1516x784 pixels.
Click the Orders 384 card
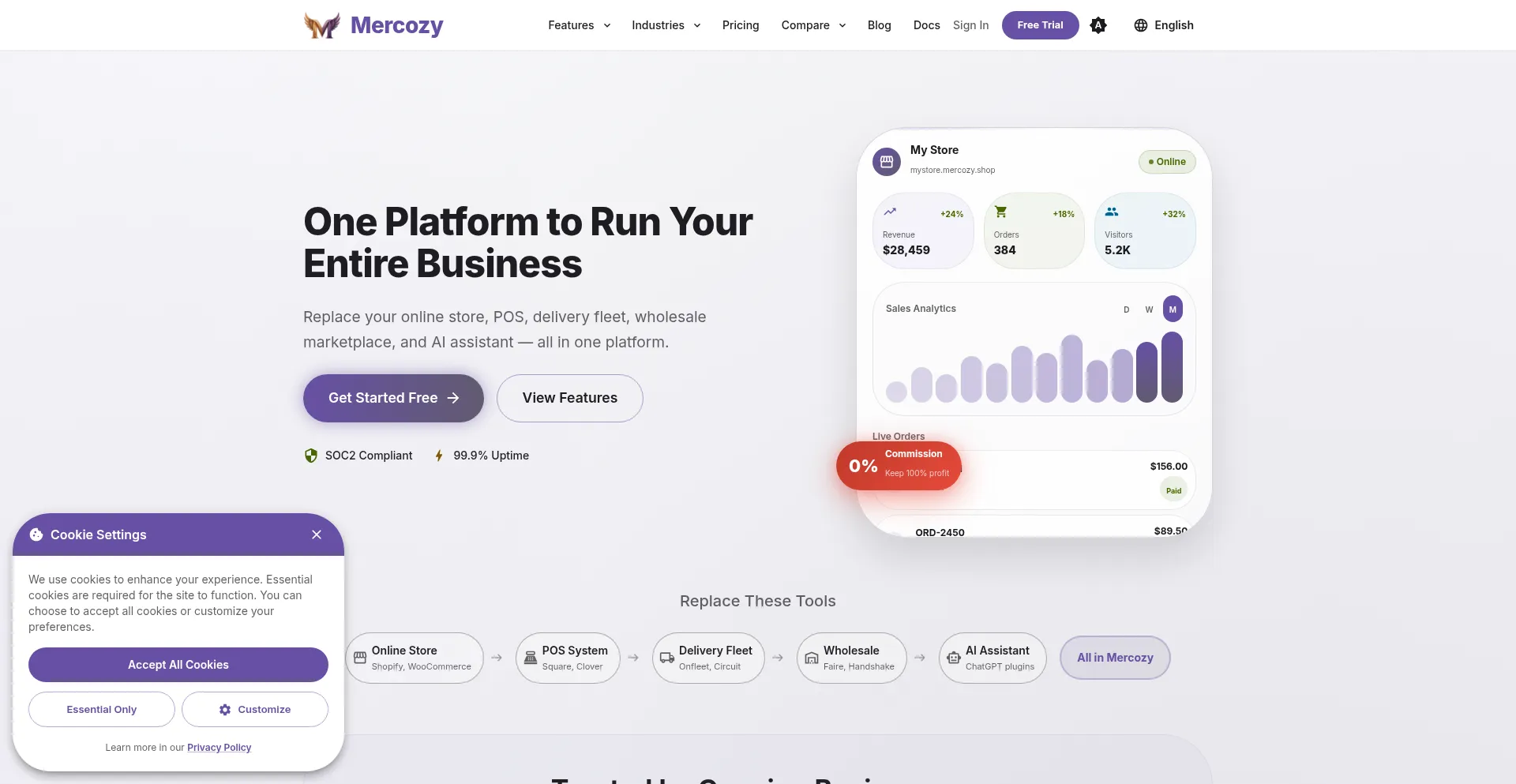1034,231
